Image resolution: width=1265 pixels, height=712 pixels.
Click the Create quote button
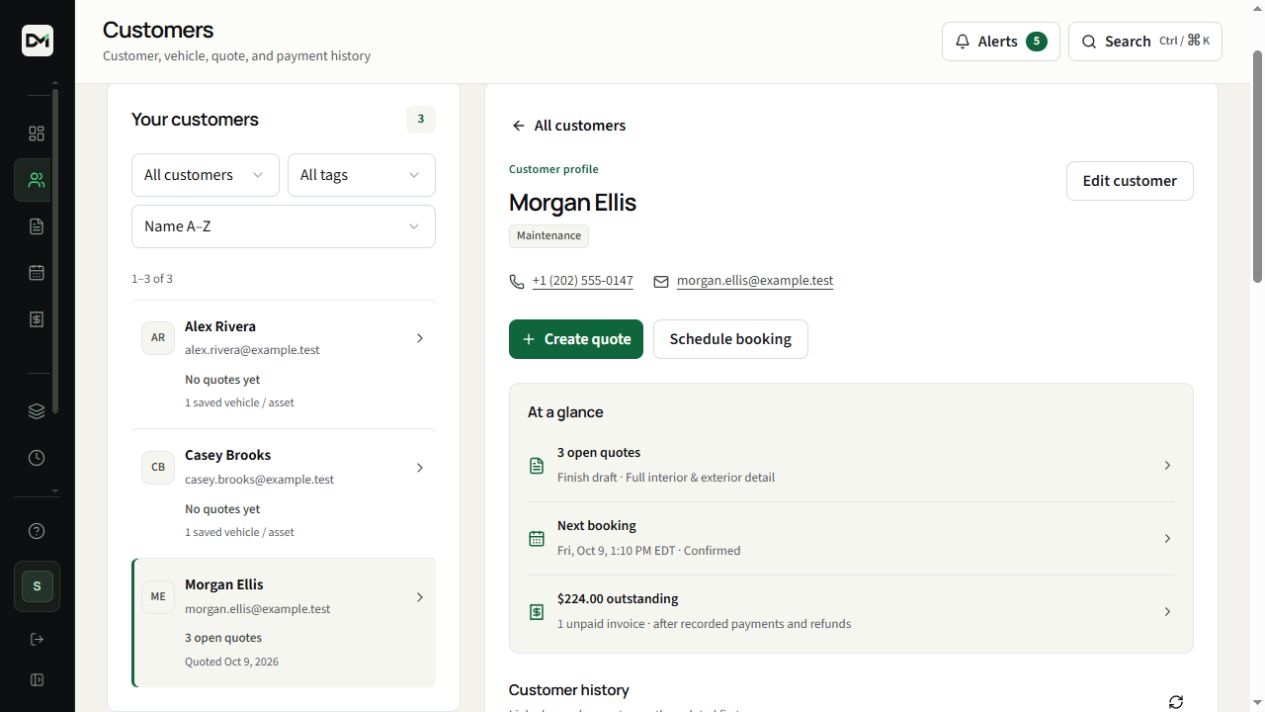coord(576,339)
